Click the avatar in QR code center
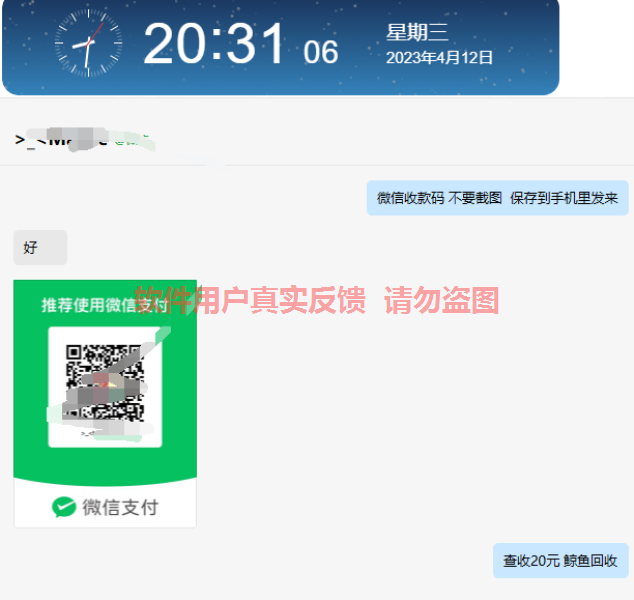 (104, 387)
